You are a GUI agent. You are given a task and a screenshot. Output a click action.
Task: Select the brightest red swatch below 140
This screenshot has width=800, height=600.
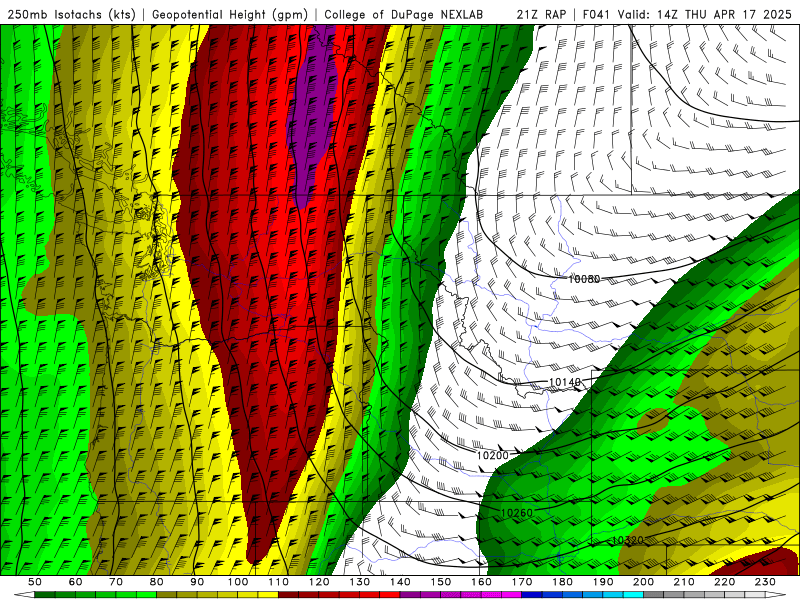[390, 595]
